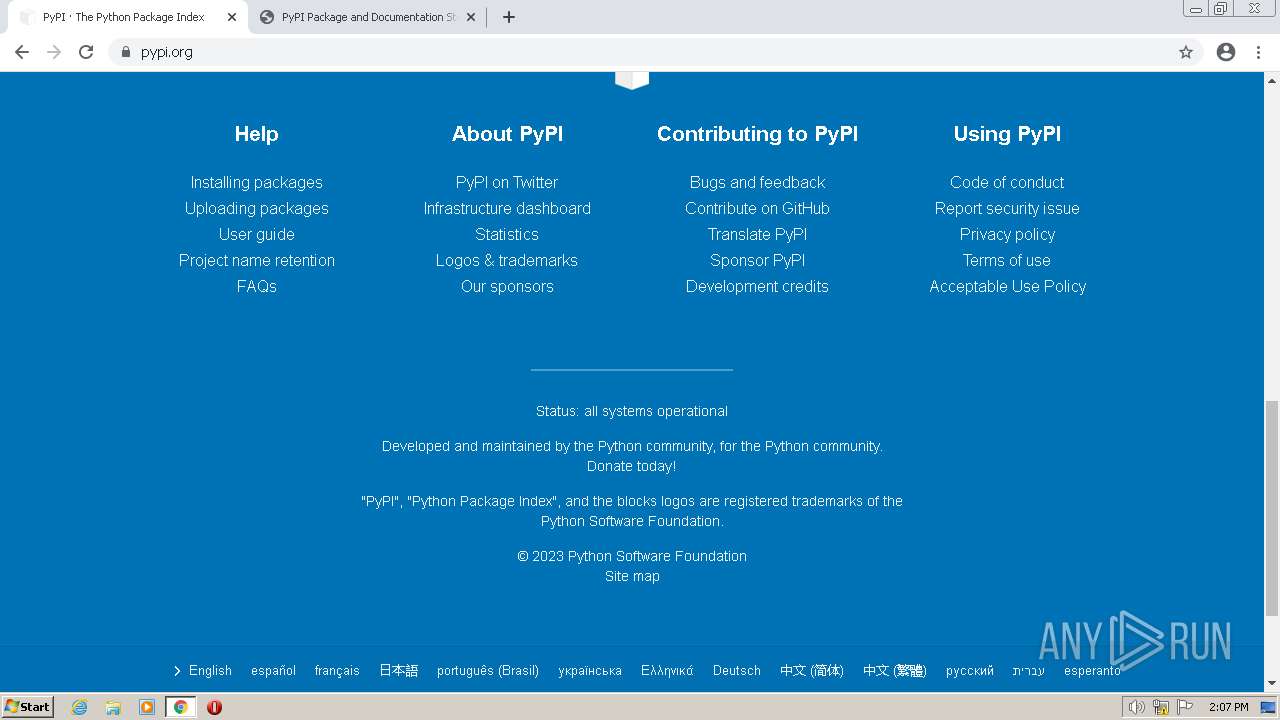This screenshot has height=720, width=1280.
Task: Close the PyPI Package and Documentation tab
Action: (472, 17)
